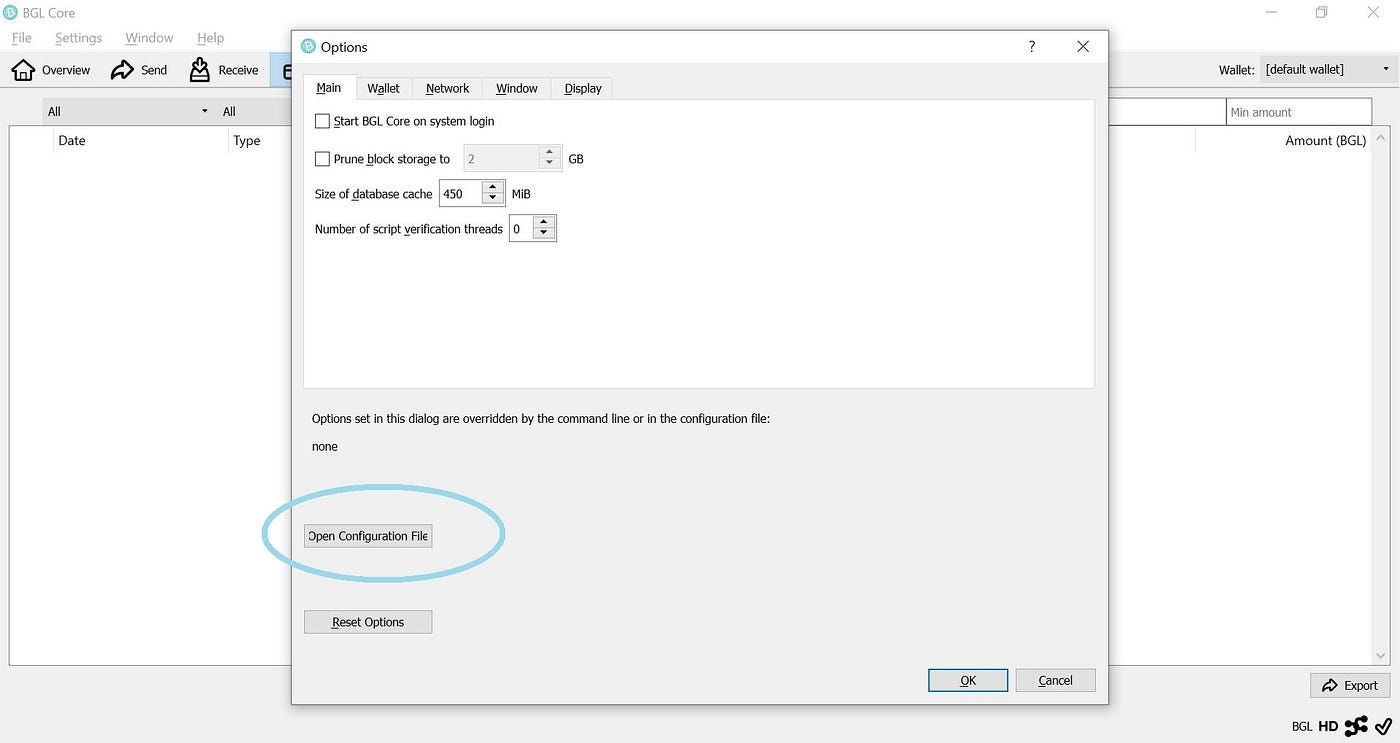Confirm options with OK button
The height and width of the screenshot is (743, 1400).
[x=968, y=680]
